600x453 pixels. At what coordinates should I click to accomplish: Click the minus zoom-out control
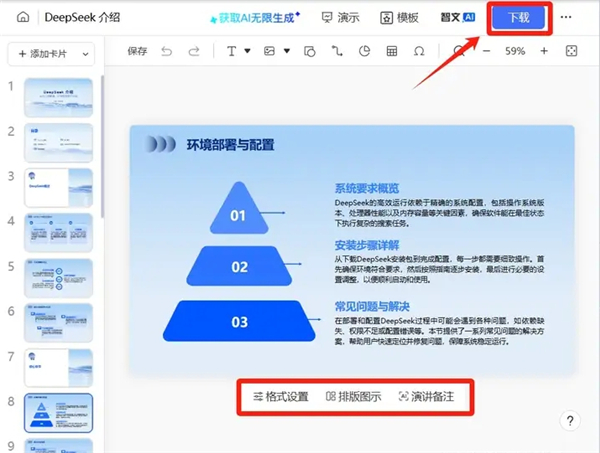coord(487,51)
